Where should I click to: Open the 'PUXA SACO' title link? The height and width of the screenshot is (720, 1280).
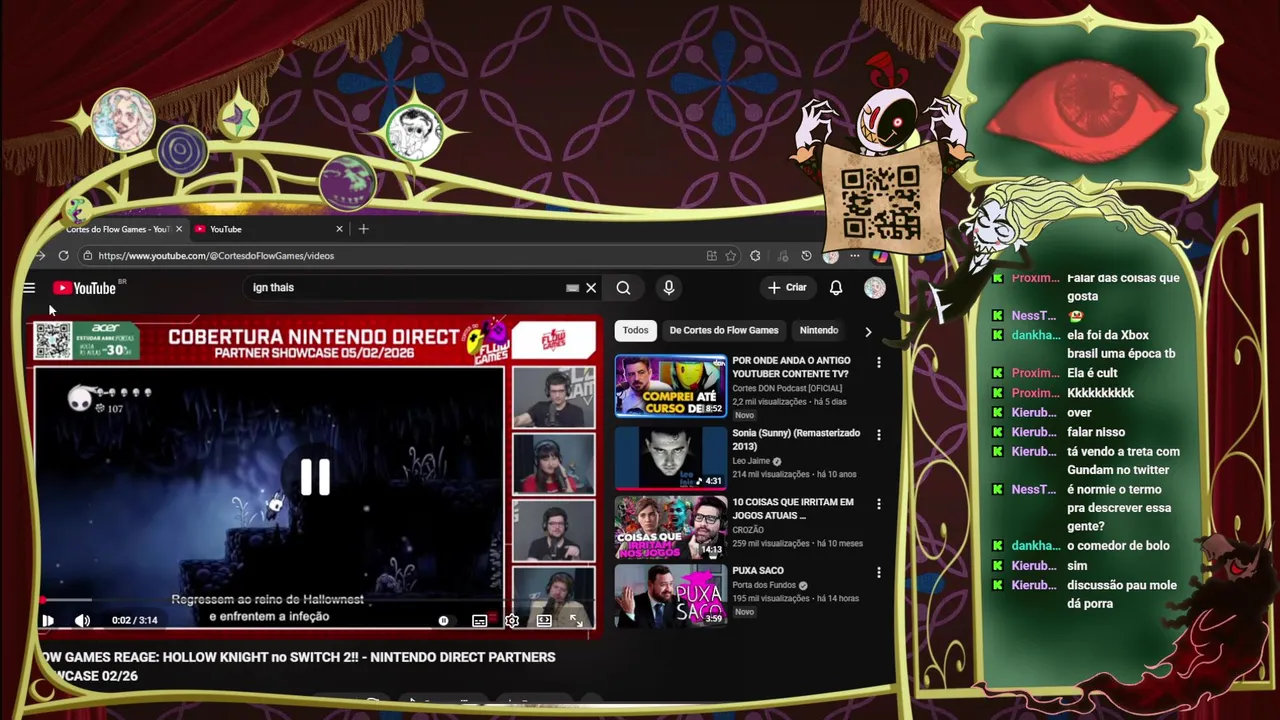click(758, 571)
